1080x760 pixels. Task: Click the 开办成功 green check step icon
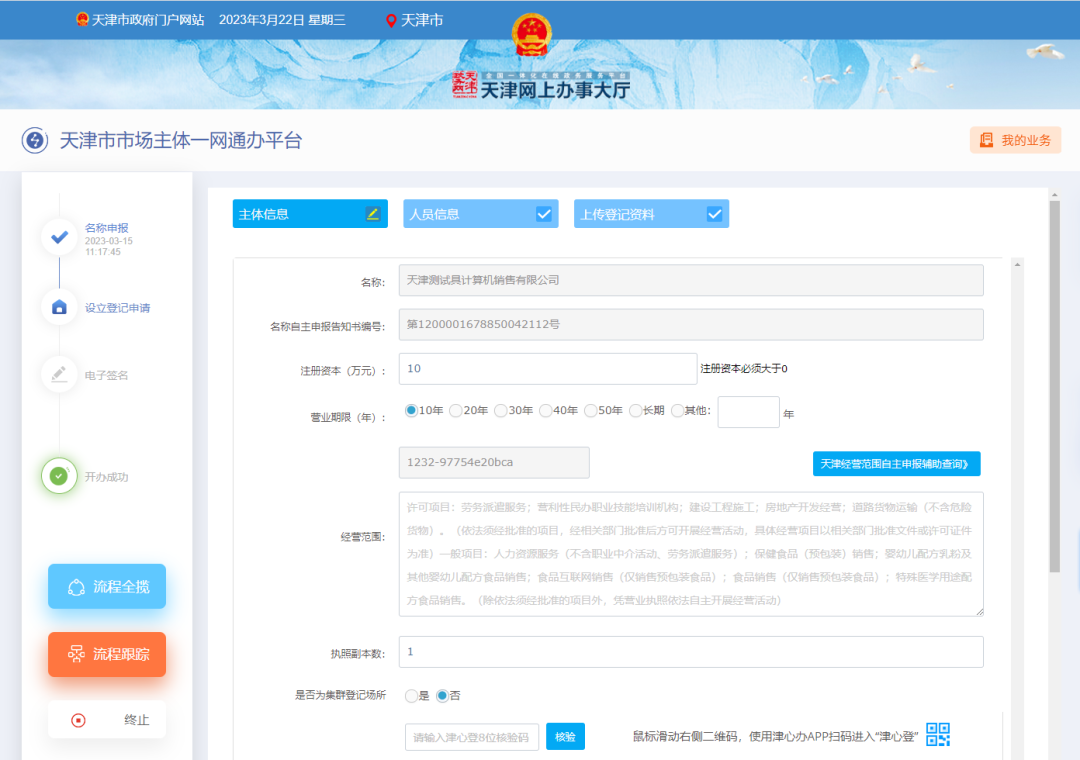coord(59,476)
